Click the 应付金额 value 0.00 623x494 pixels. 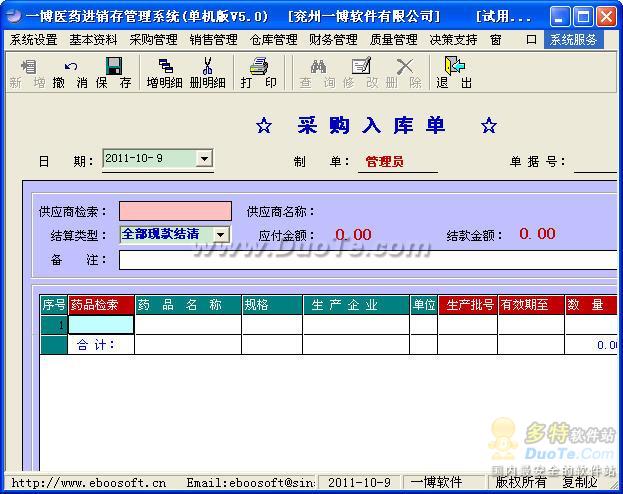tap(353, 234)
